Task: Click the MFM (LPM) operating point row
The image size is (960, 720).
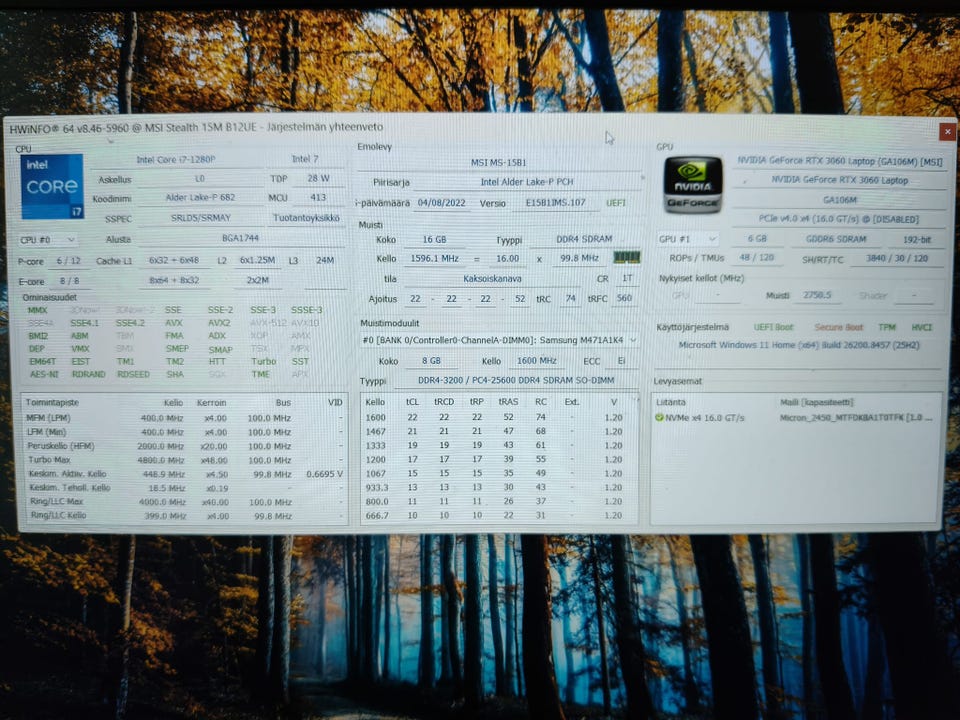Action: 184,418
